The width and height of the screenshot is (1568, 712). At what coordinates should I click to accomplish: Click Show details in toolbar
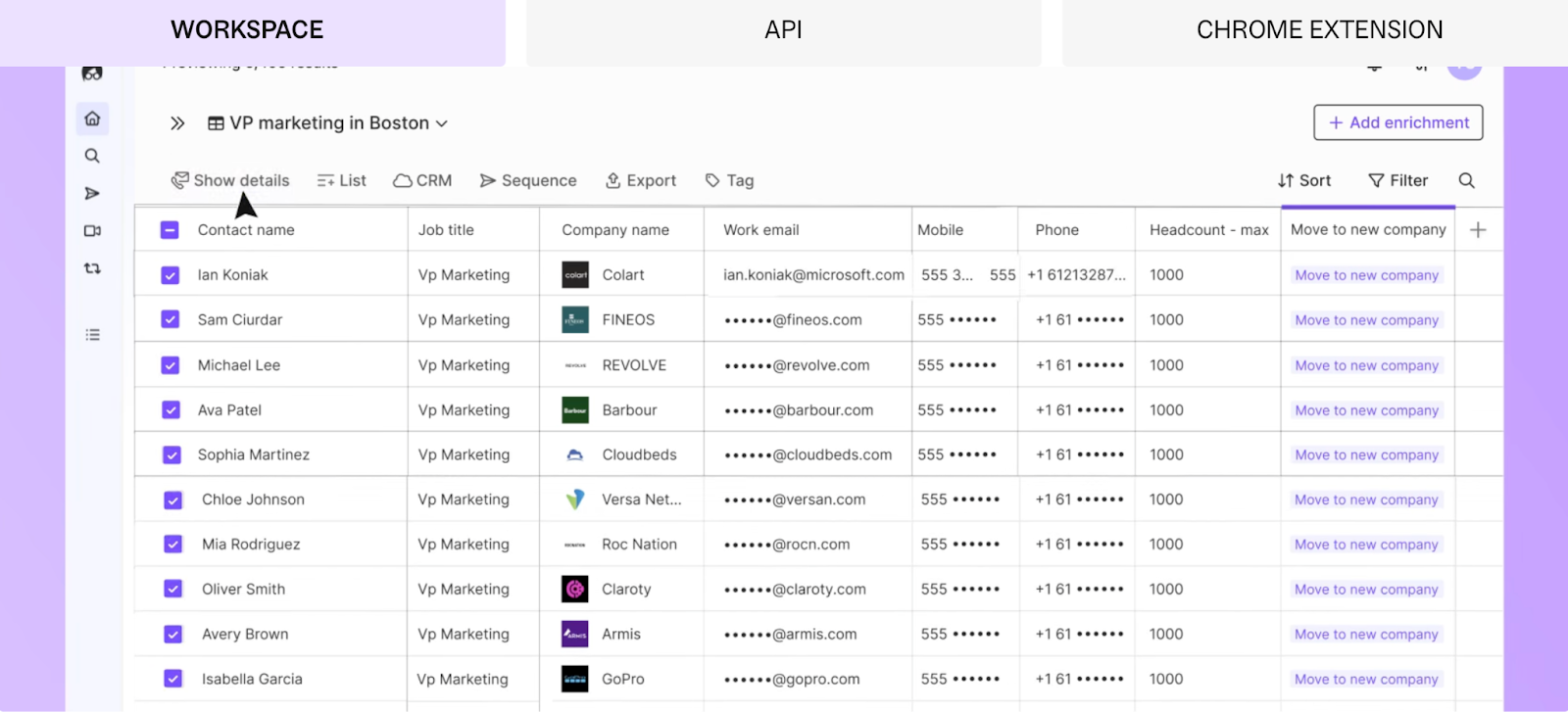coord(230,180)
